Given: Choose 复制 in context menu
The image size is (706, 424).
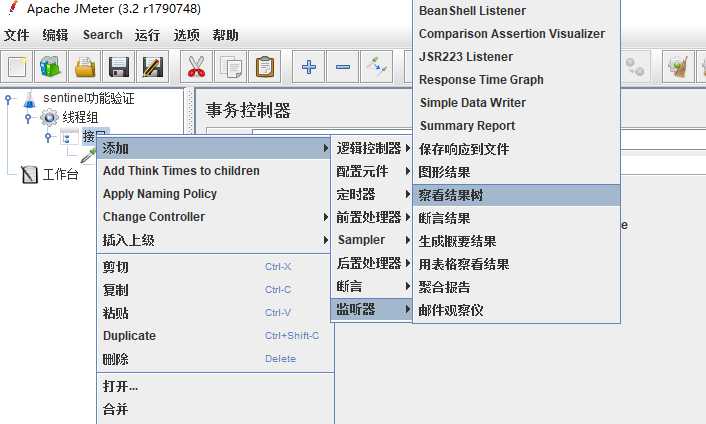Looking at the screenshot, I should (215, 290).
